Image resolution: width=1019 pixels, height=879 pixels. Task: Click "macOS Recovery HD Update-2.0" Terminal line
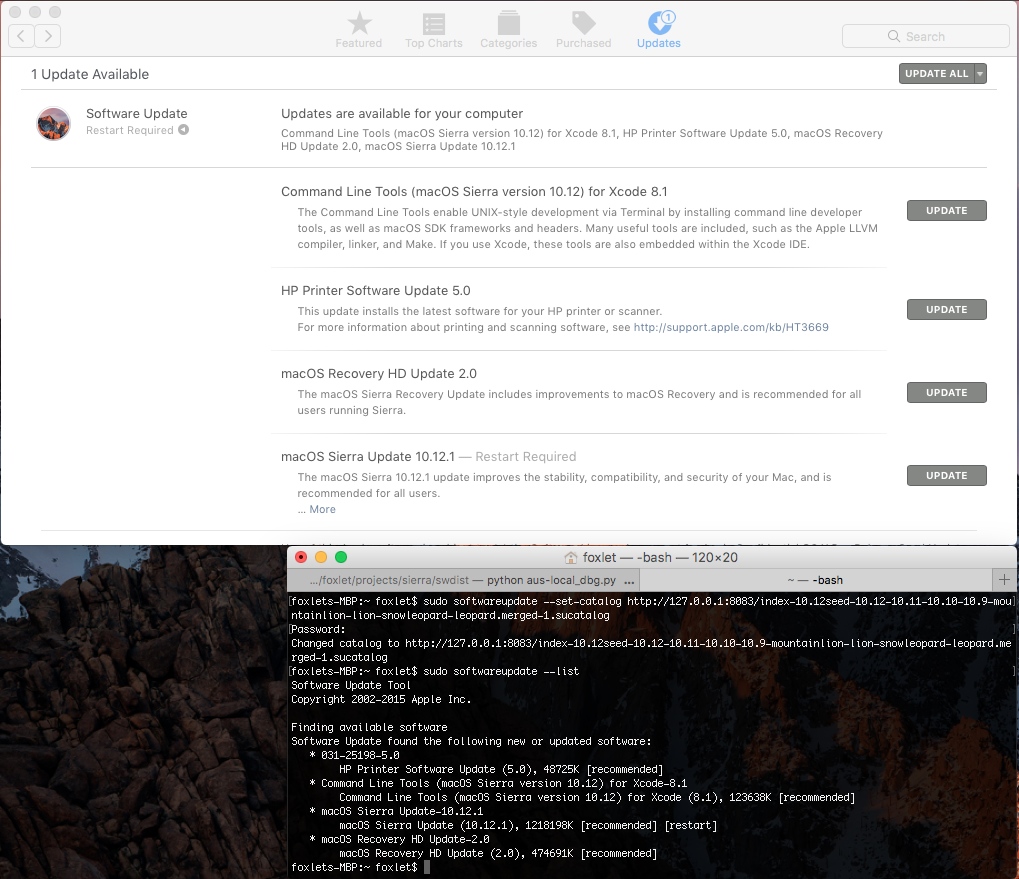(x=405, y=839)
